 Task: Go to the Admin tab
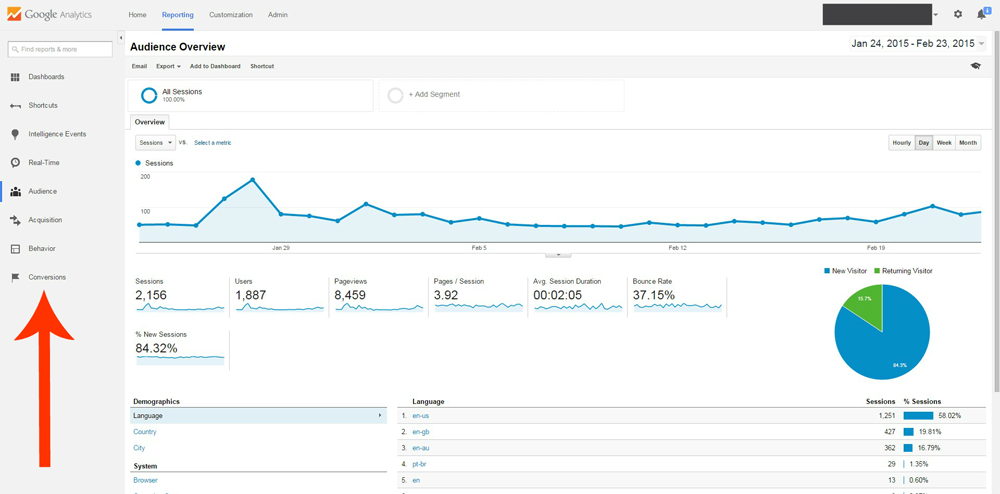pos(278,15)
